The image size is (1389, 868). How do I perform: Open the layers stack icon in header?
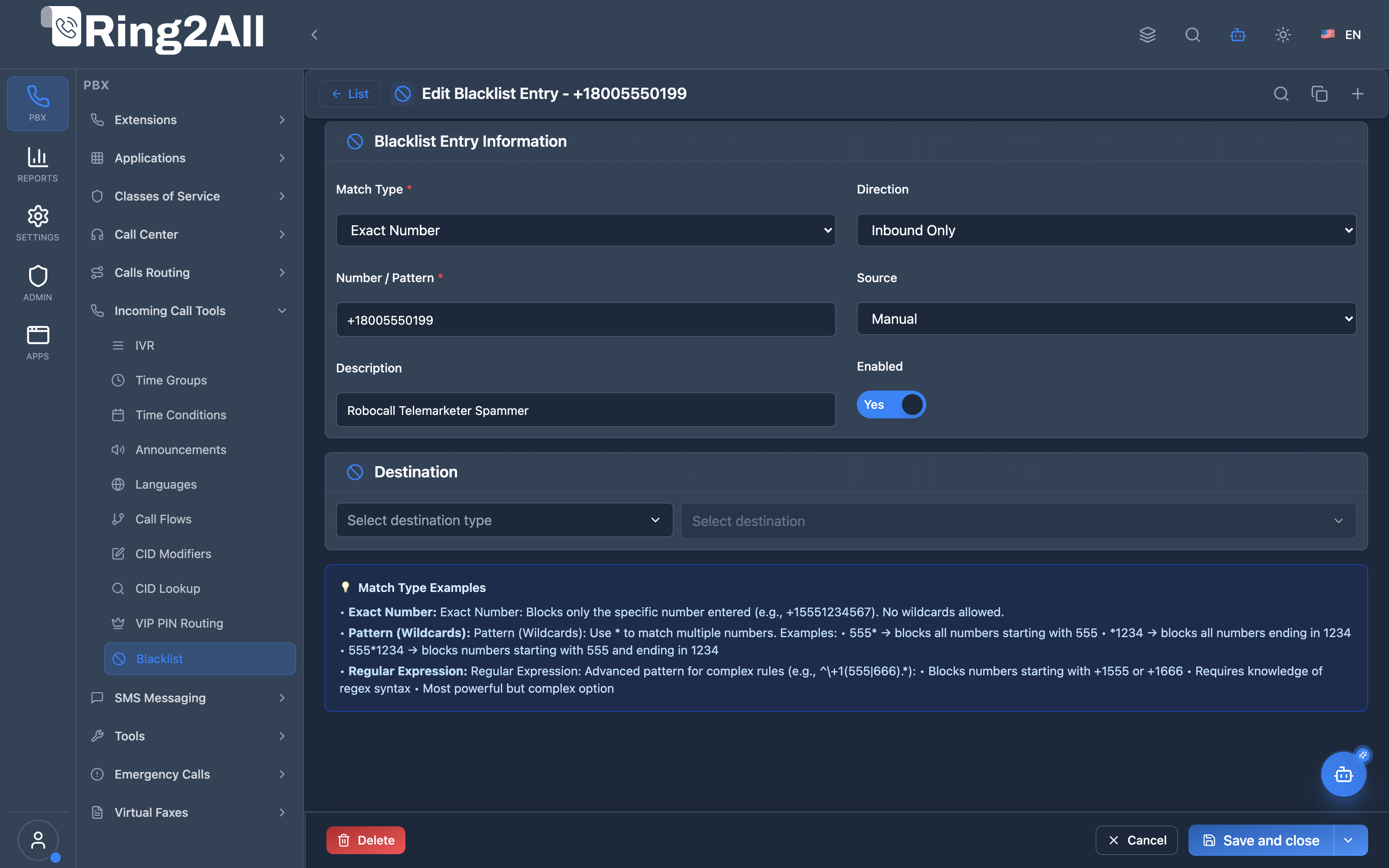[x=1147, y=35]
